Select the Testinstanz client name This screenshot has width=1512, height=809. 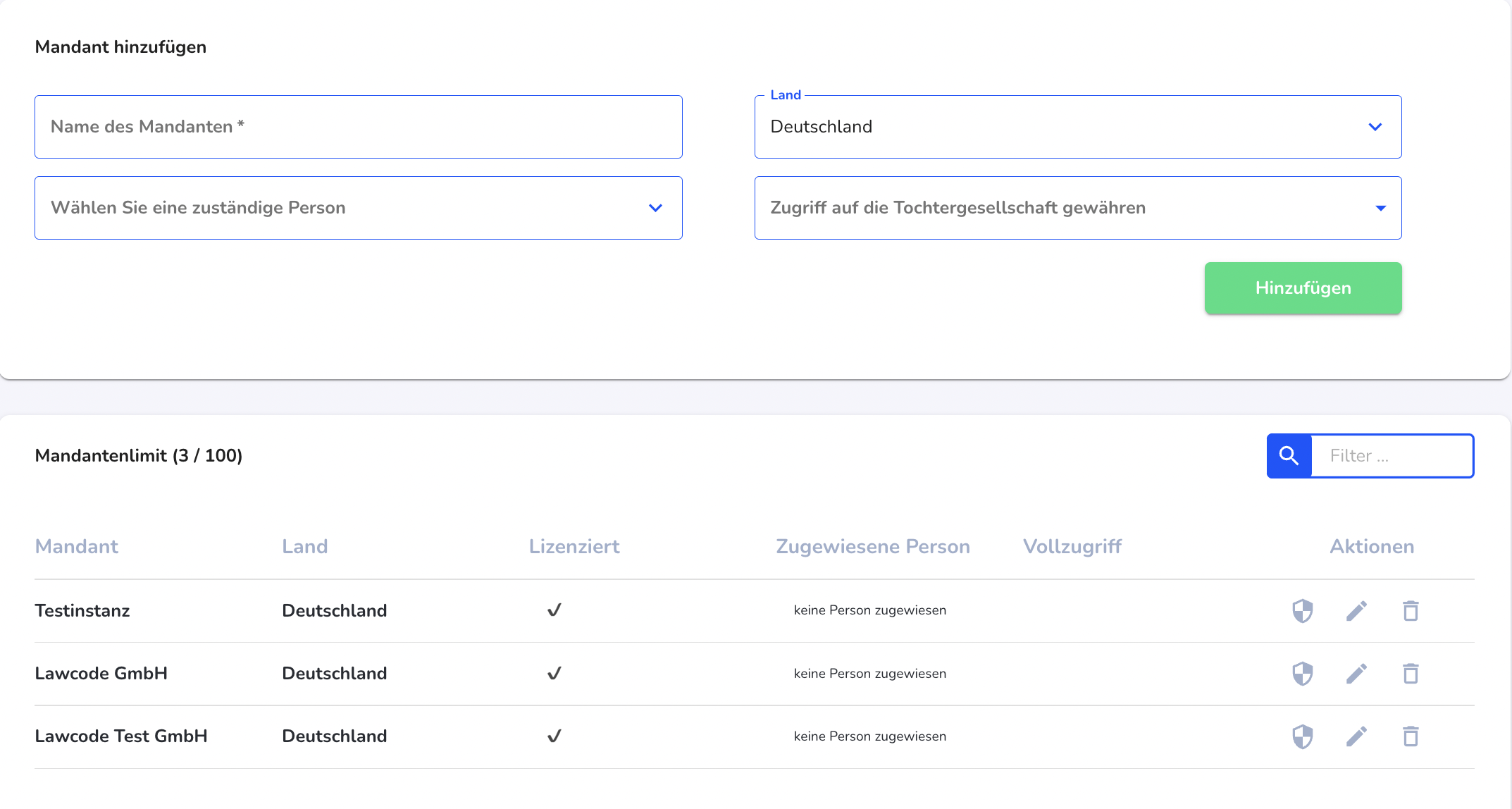(x=82, y=611)
